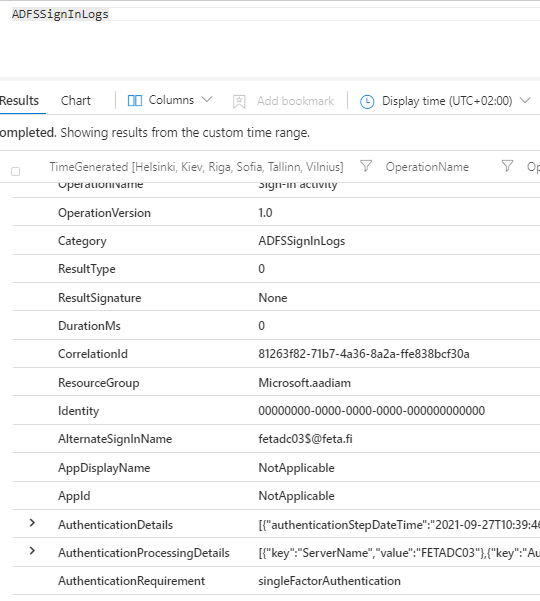Click the AlternateSignInName field name

tap(115, 439)
